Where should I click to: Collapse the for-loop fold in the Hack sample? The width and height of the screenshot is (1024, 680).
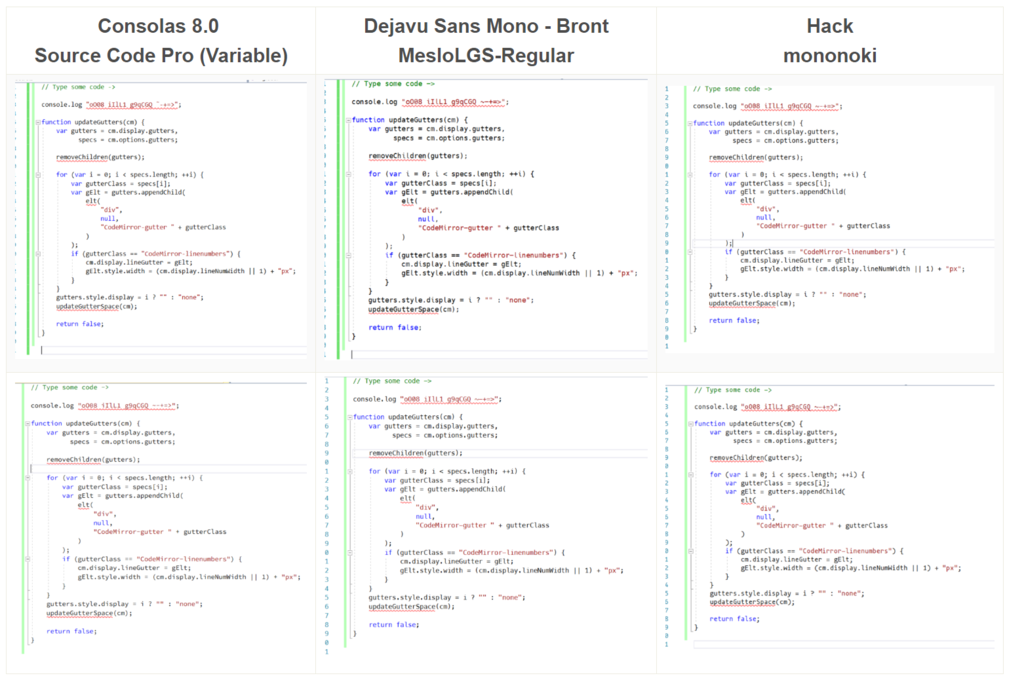[690, 175]
